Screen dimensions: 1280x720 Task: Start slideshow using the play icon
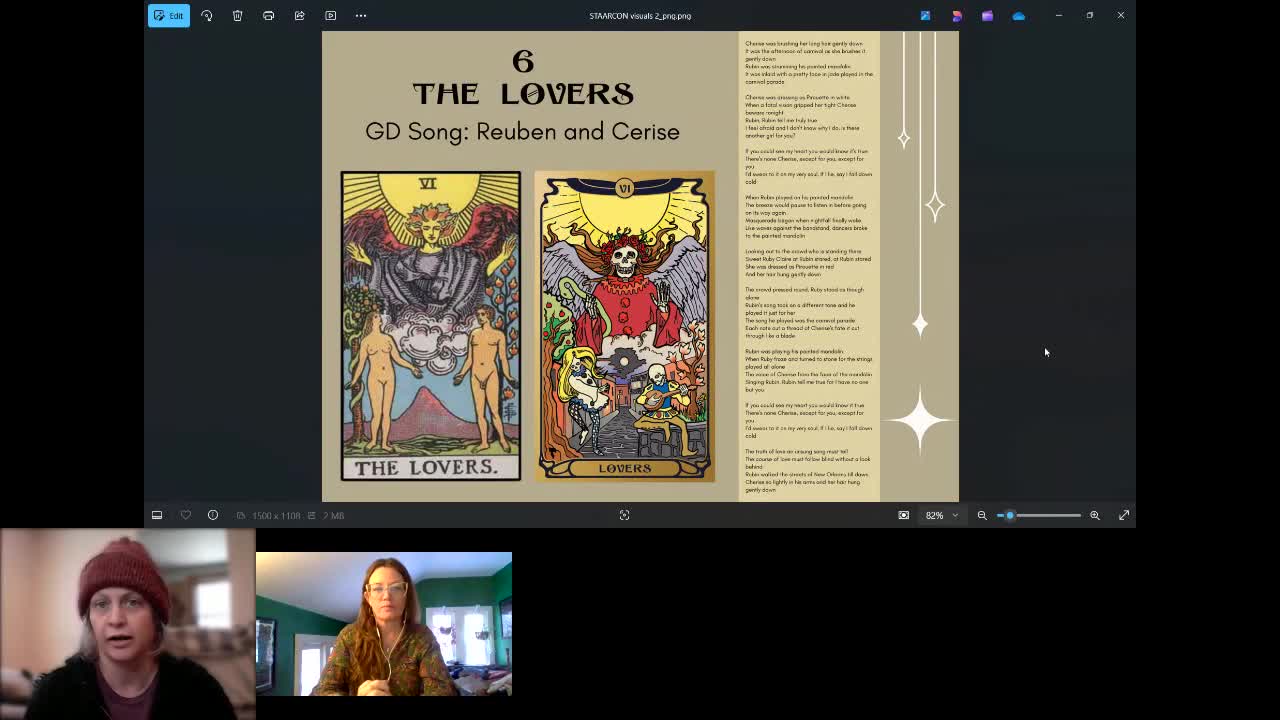coord(331,15)
